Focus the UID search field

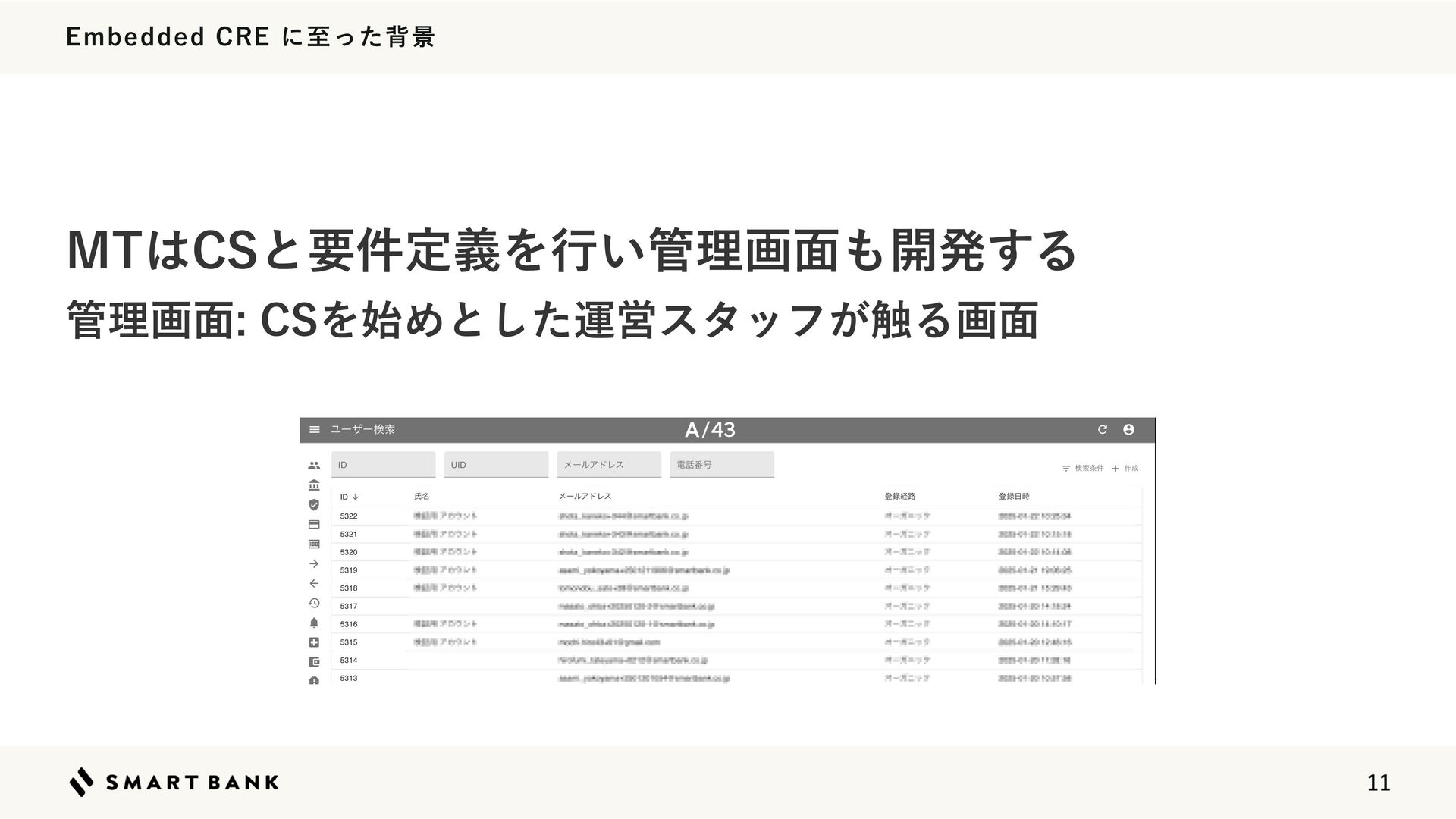pos(496,465)
